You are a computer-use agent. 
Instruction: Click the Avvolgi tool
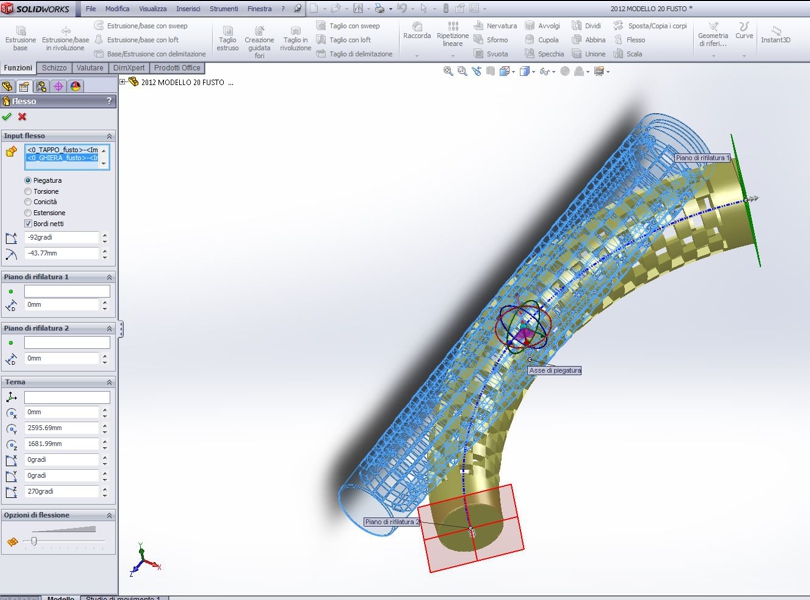point(542,25)
